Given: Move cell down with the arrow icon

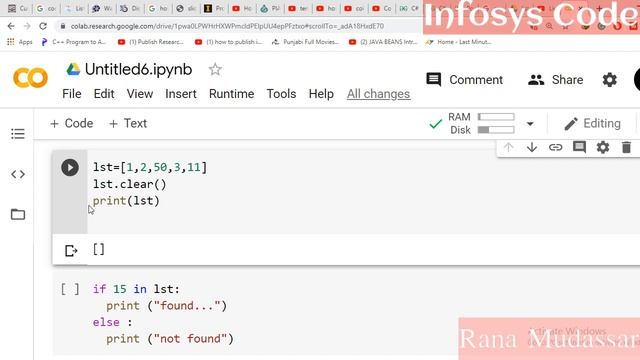Looking at the screenshot, I should tap(531, 147).
